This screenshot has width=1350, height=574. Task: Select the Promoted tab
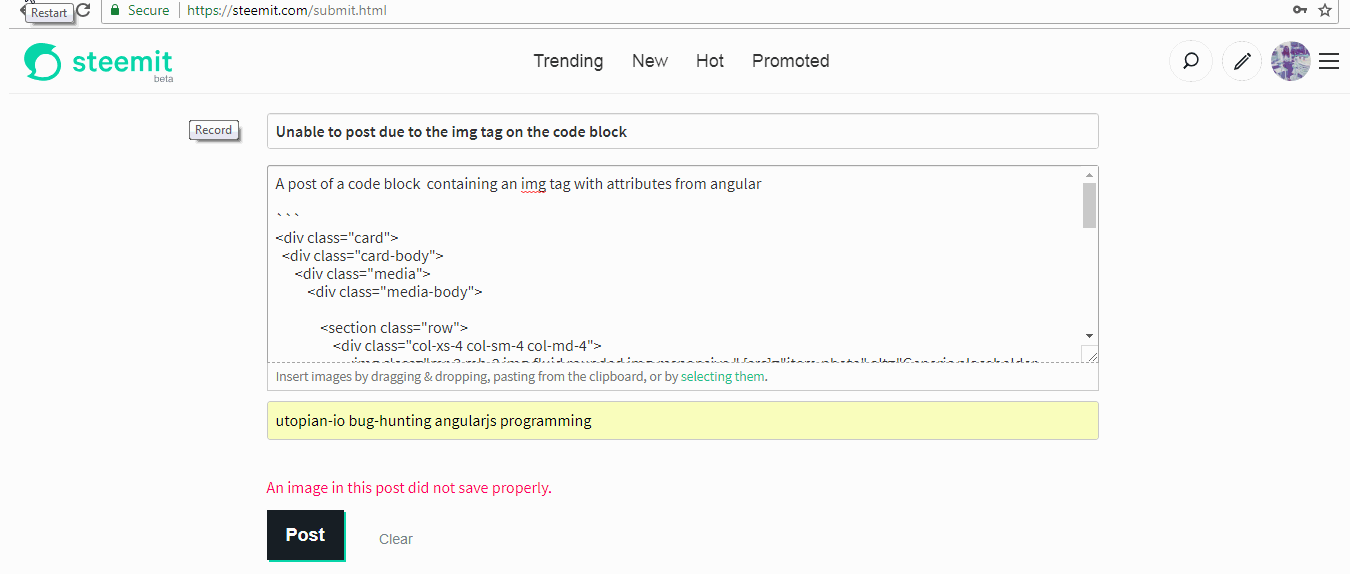[x=790, y=61]
